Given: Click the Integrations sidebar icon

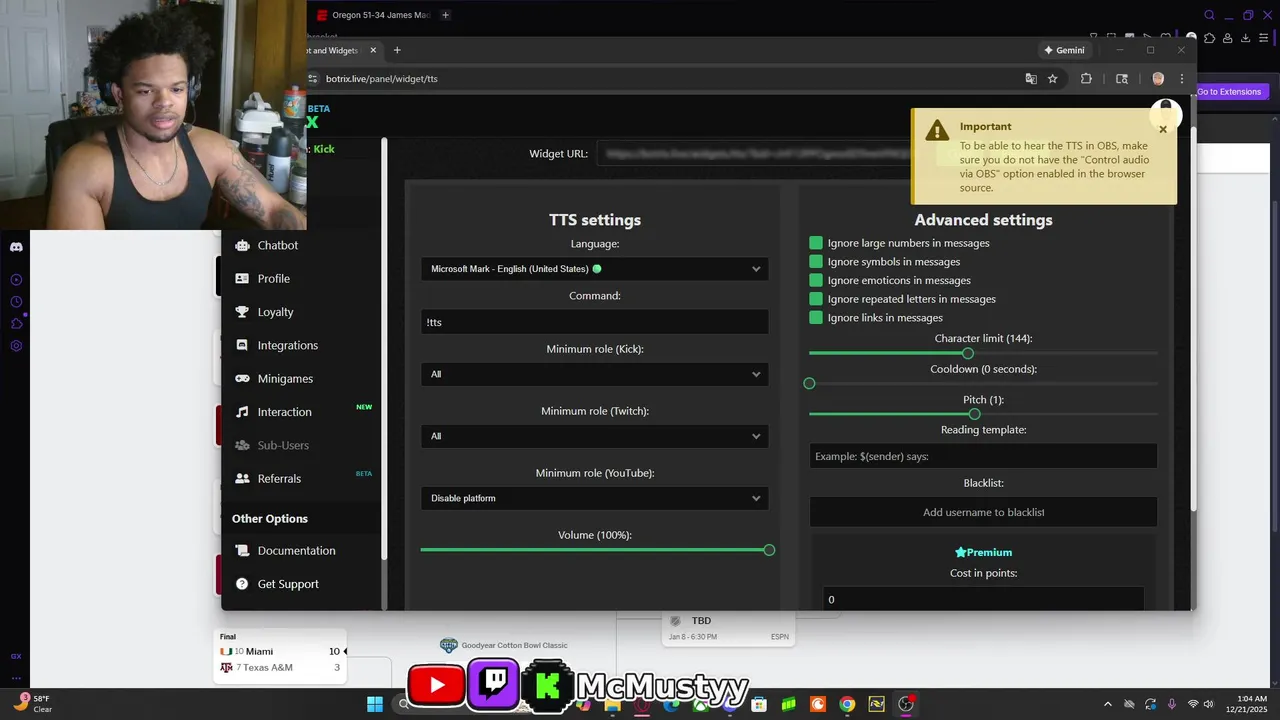Looking at the screenshot, I should coord(242,345).
